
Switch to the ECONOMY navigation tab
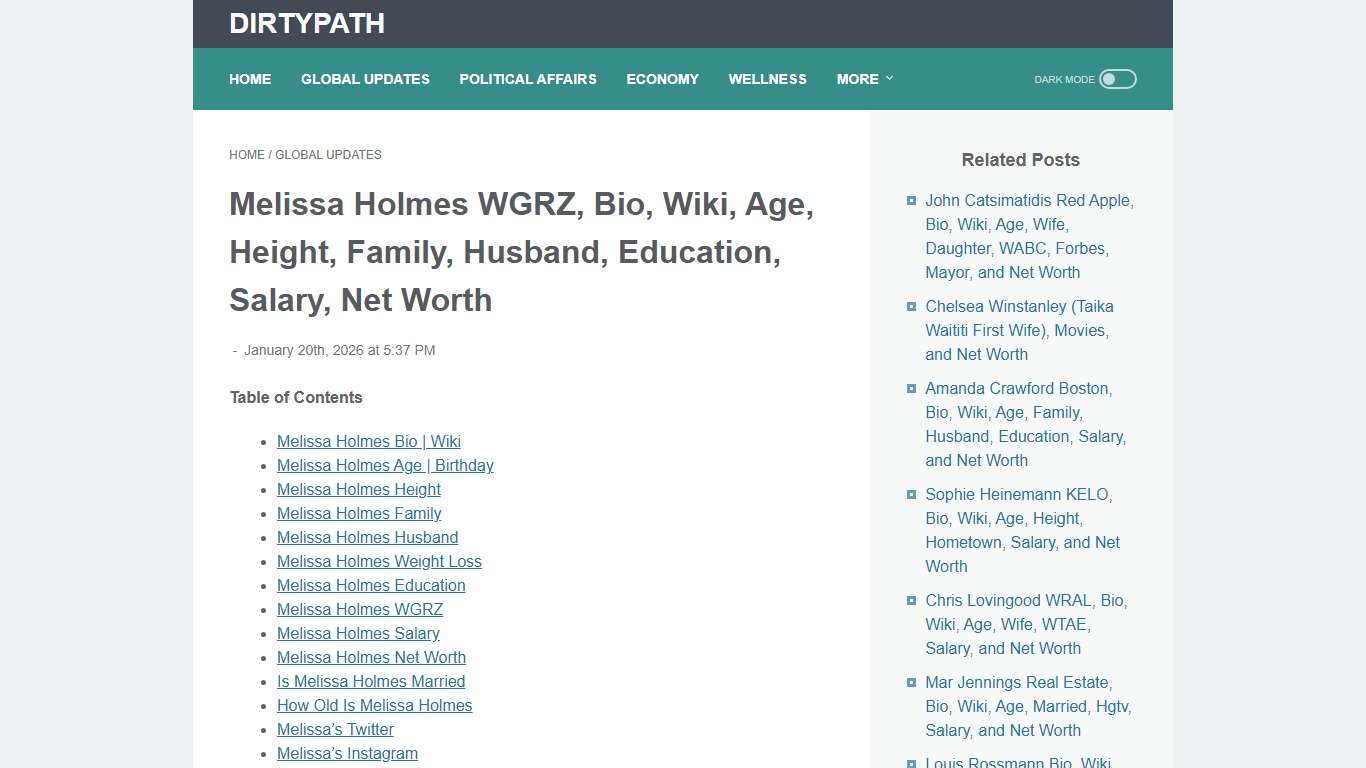[662, 79]
